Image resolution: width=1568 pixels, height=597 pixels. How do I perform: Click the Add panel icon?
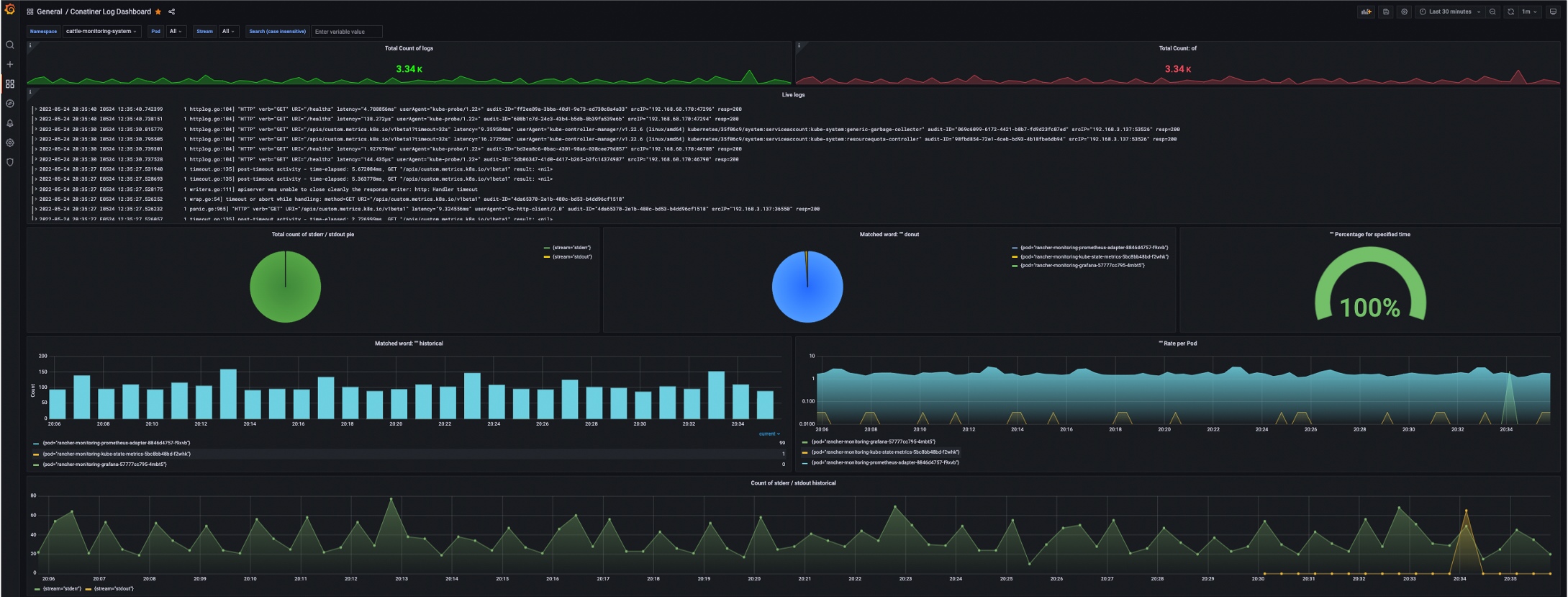point(1365,12)
